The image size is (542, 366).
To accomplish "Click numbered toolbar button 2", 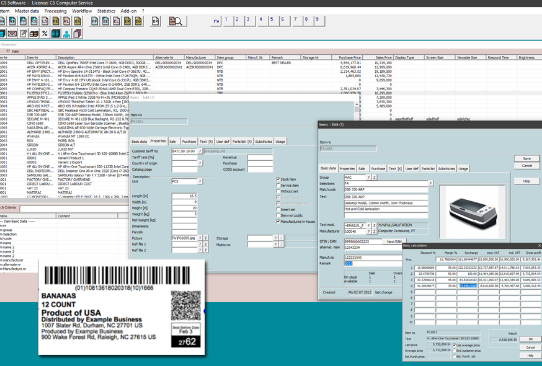I will point(238,21).
